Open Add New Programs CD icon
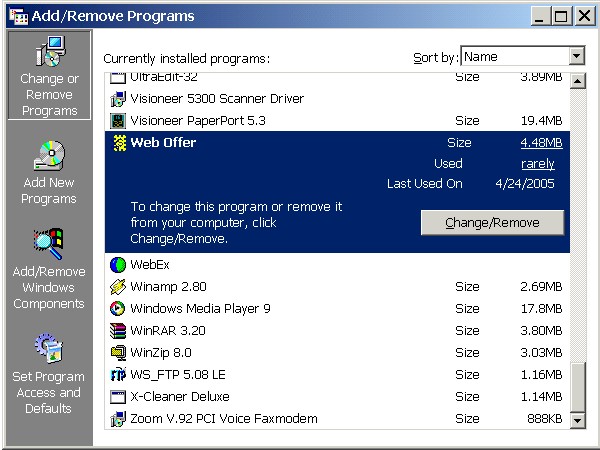Viewport: 600px width, 450px height. pos(49,156)
